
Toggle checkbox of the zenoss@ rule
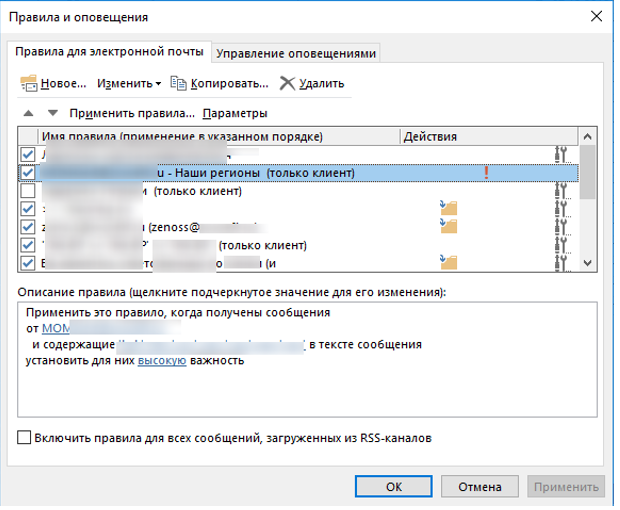point(28,227)
